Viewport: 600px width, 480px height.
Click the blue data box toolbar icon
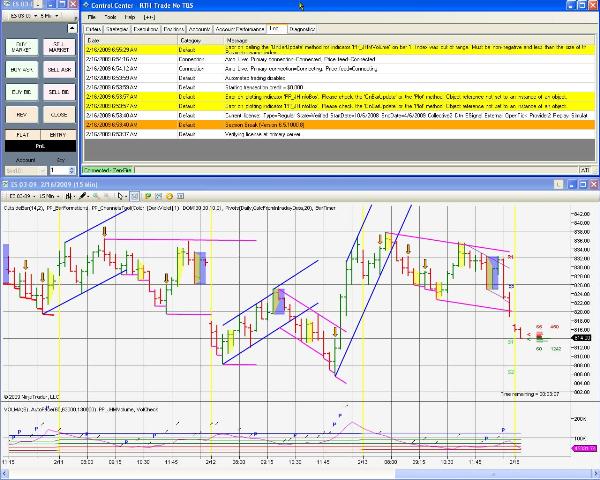(159, 196)
